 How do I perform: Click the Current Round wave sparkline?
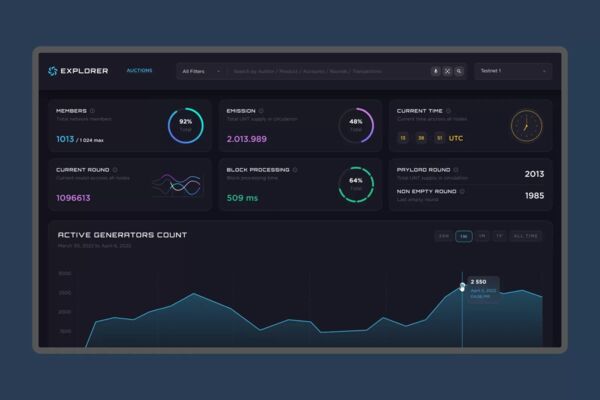(x=176, y=185)
